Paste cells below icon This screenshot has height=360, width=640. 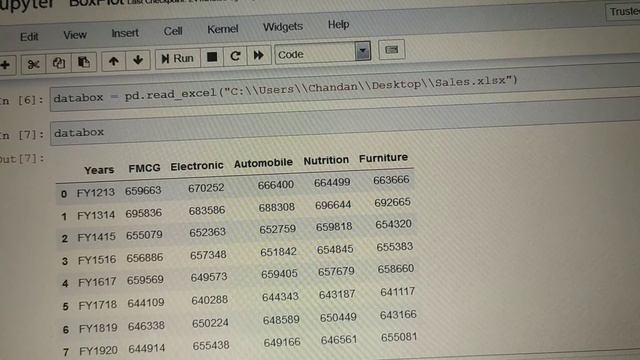pos(84,62)
